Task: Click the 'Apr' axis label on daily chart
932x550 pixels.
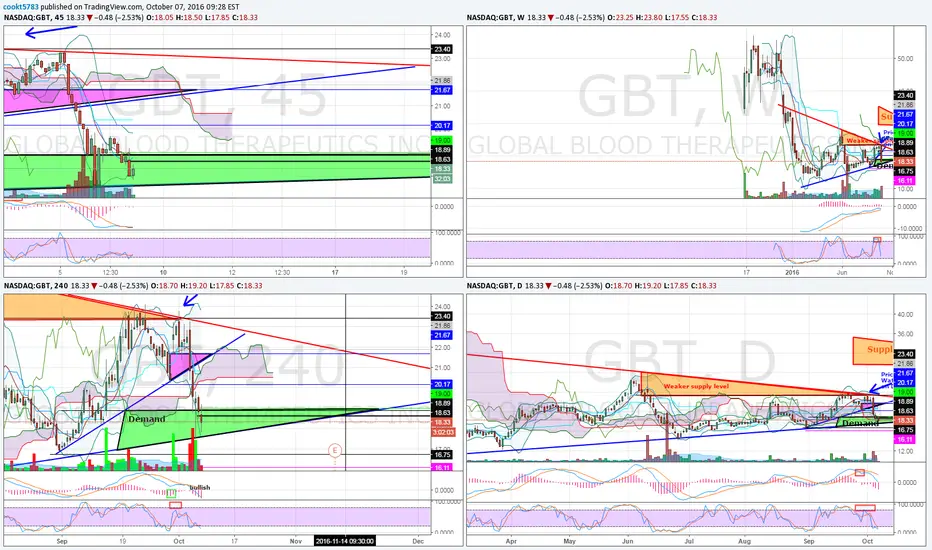Action: pos(510,541)
